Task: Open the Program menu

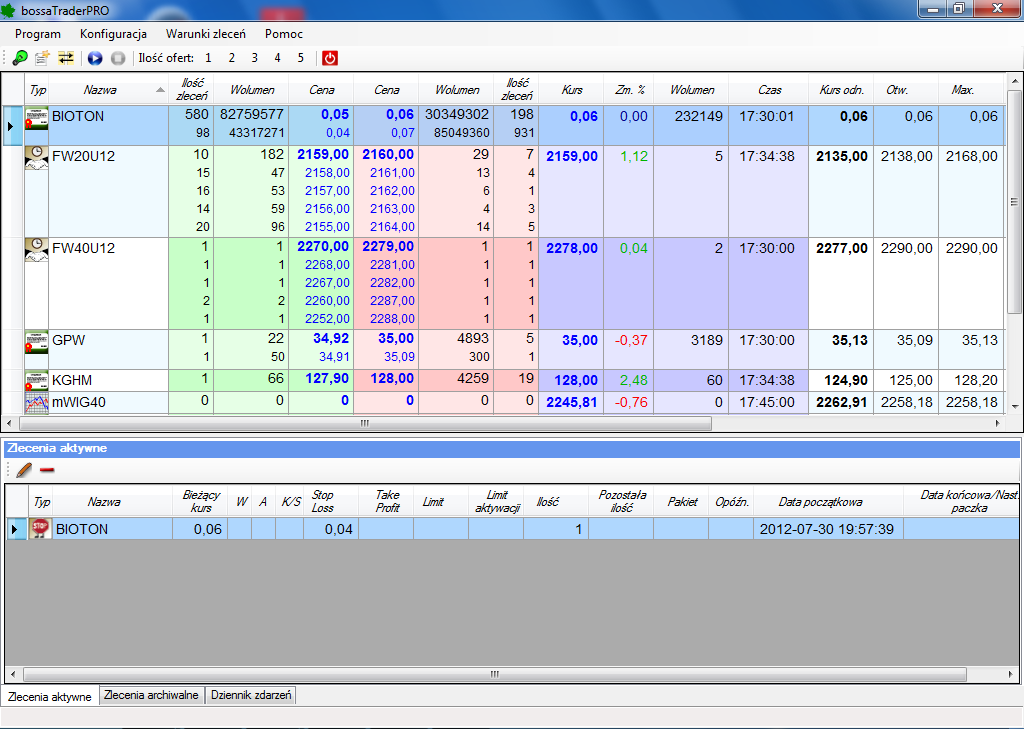Action: [x=38, y=34]
